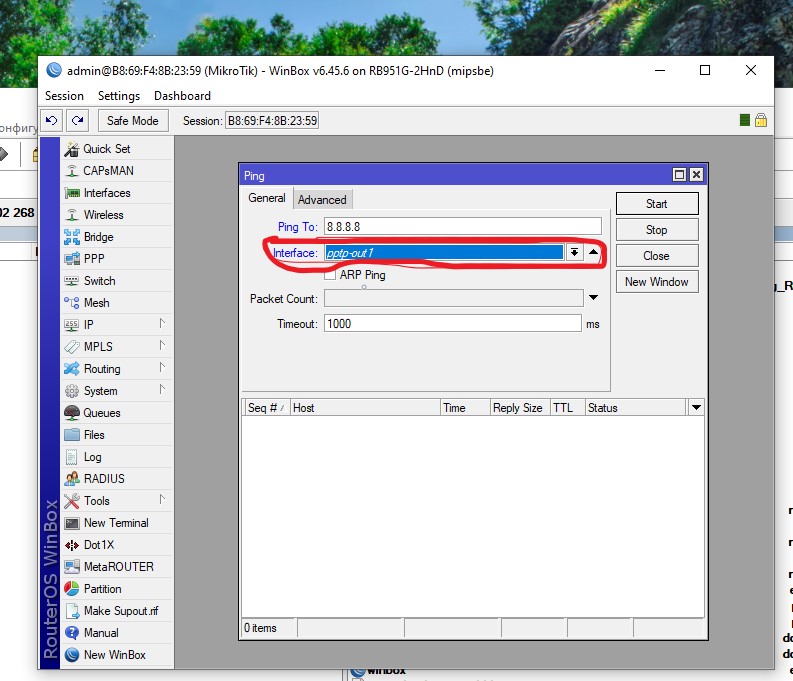Open a New Terminal

coord(117,523)
